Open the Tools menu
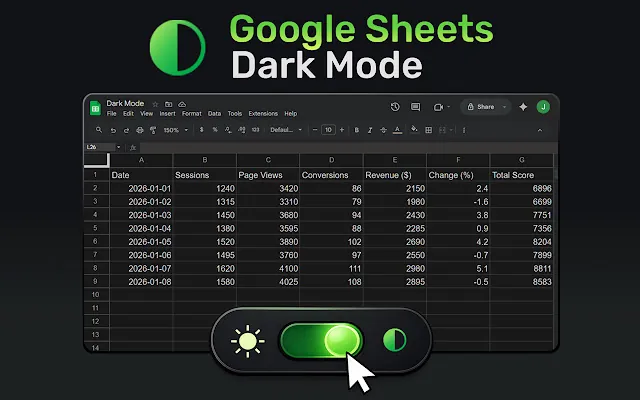The image size is (640, 400). (x=235, y=114)
